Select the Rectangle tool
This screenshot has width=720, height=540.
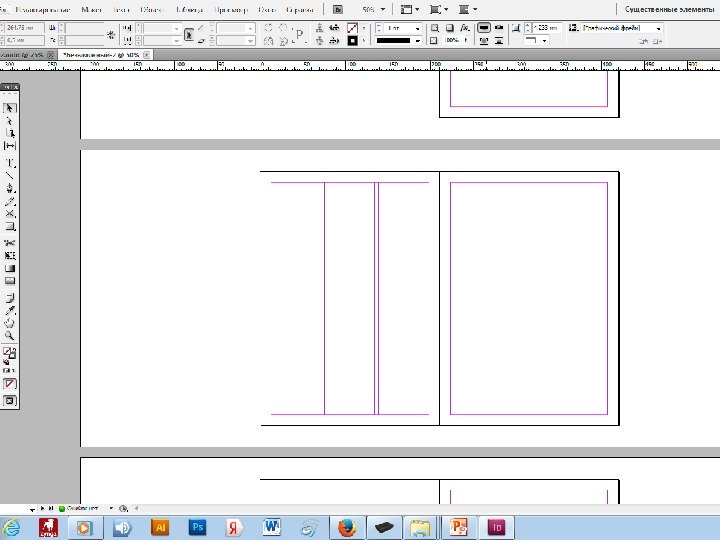[x=10, y=226]
